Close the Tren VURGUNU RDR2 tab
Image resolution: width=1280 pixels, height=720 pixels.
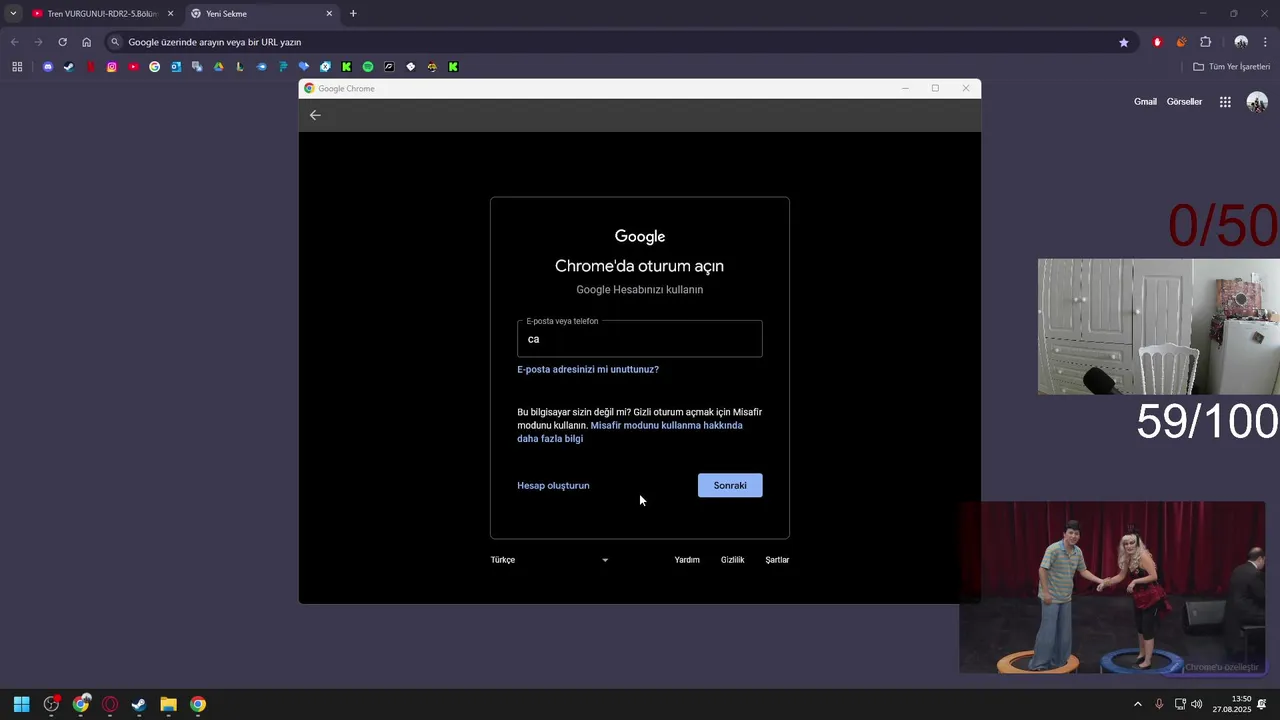170,14
